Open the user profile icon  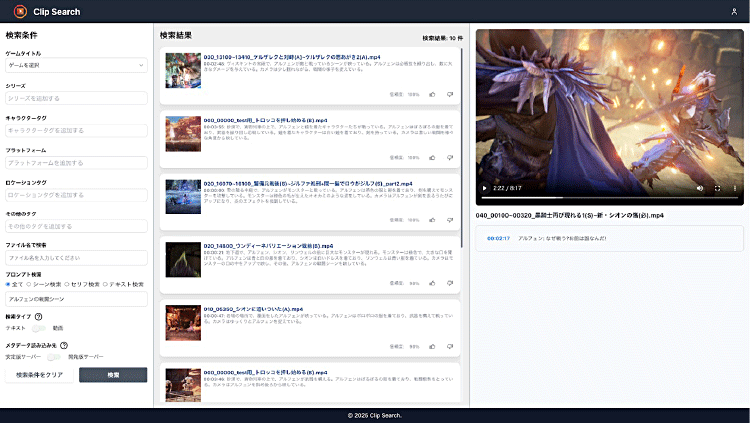734,11
